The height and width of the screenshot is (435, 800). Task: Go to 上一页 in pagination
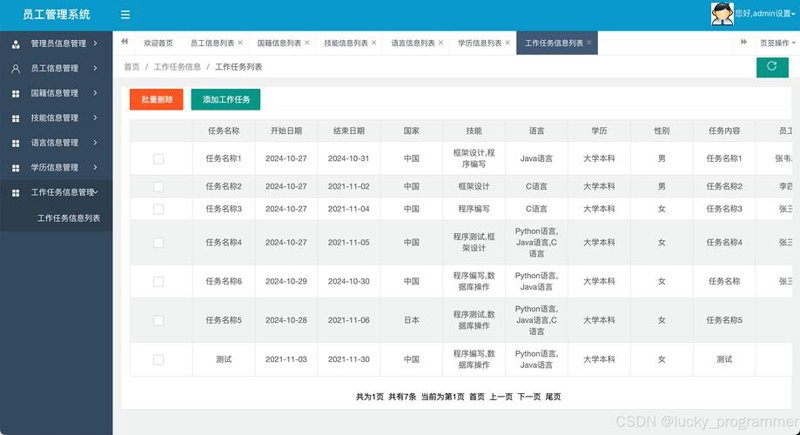[x=501, y=397]
